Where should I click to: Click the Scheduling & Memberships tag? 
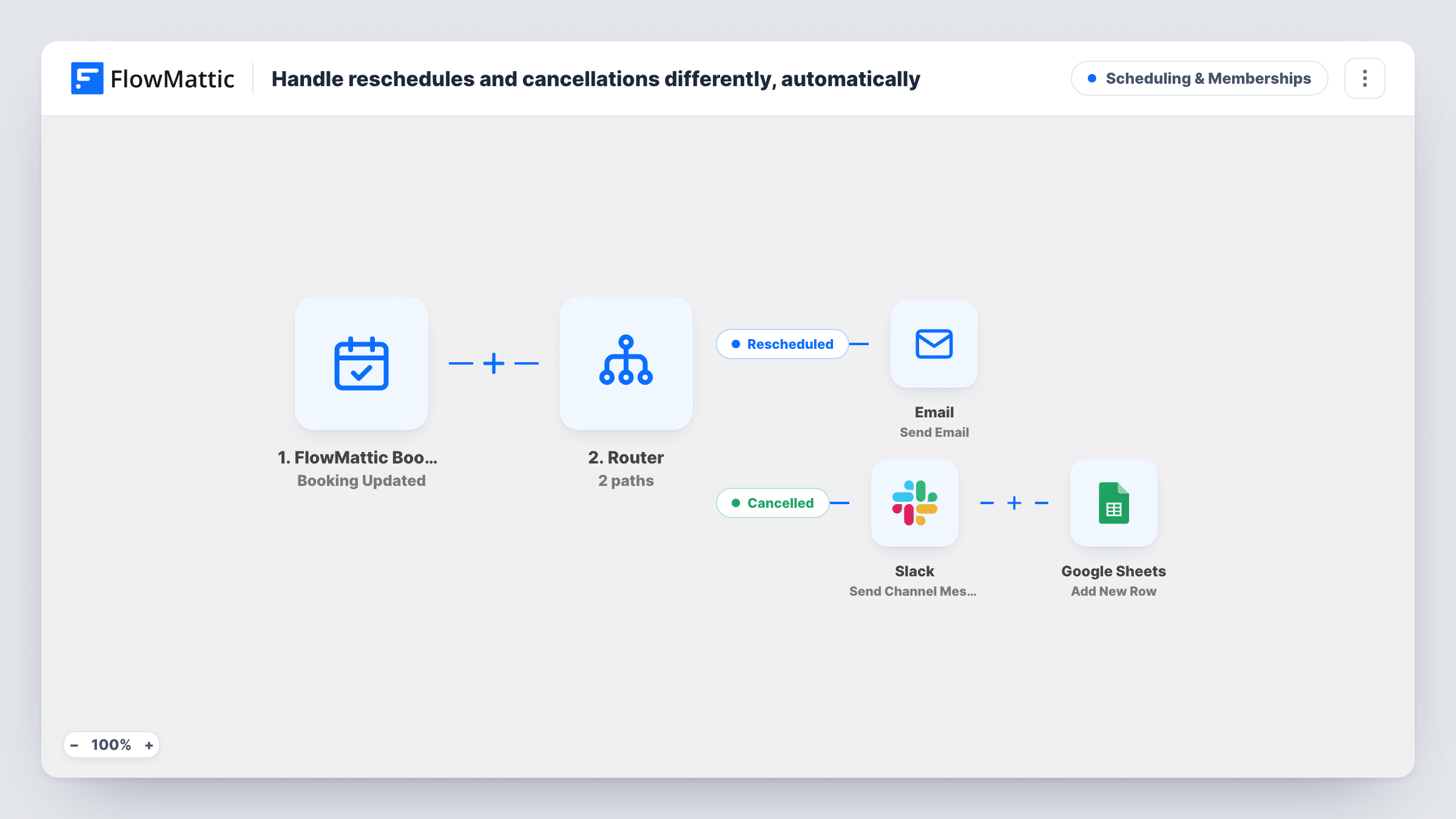click(1199, 78)
